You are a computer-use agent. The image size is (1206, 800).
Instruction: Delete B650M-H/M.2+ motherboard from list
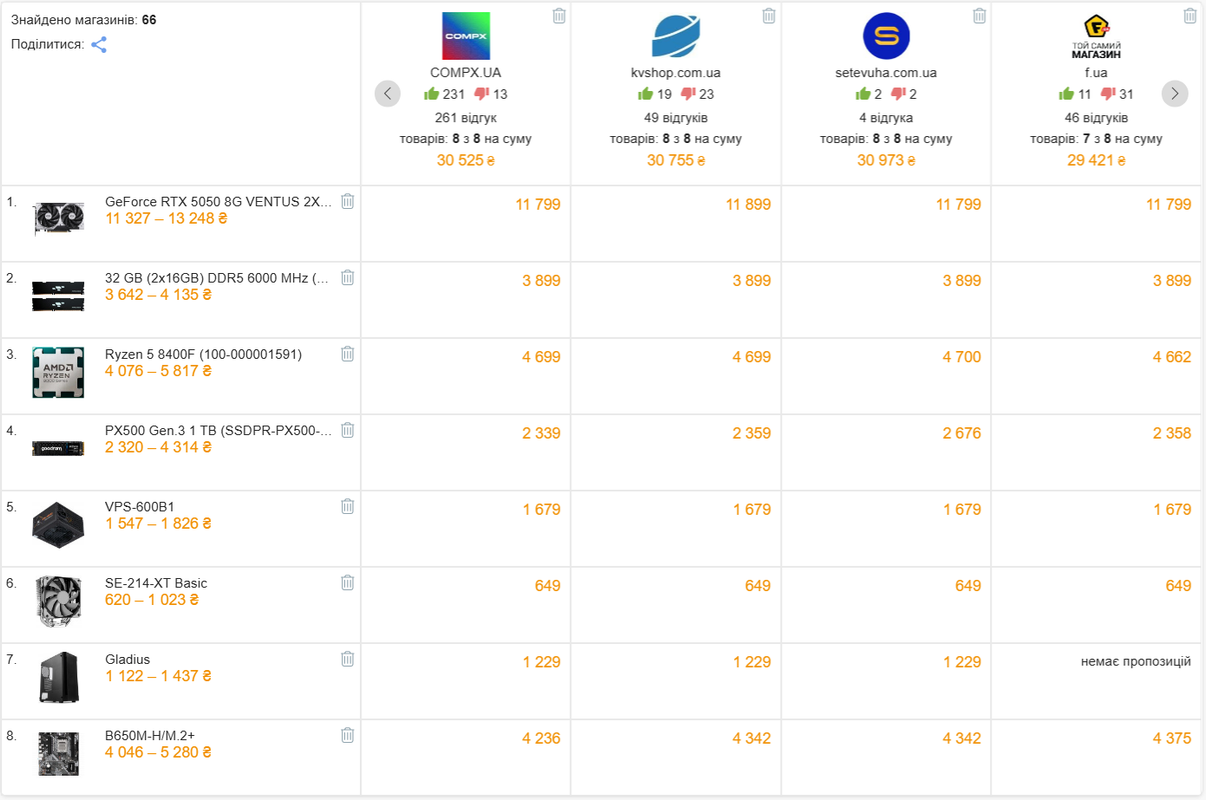[x=347, y=735]
